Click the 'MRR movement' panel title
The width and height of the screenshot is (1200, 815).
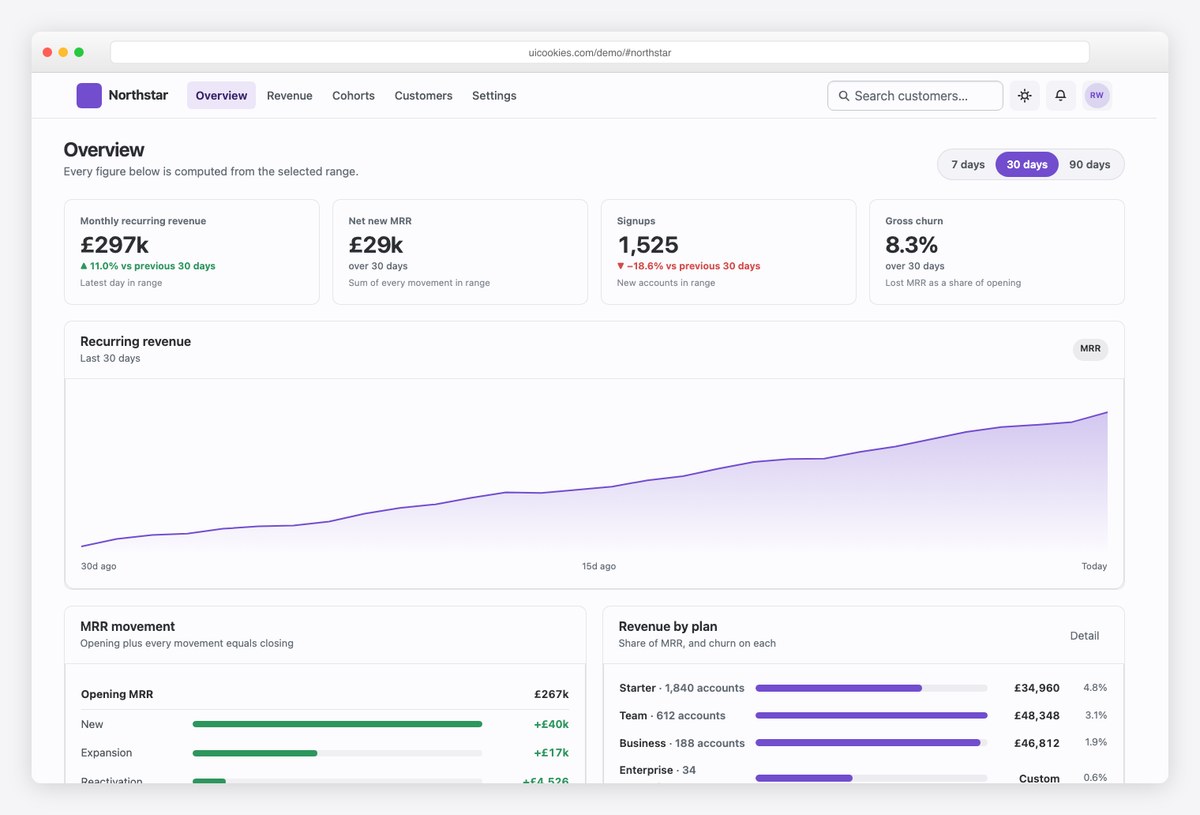coord(128,626)
